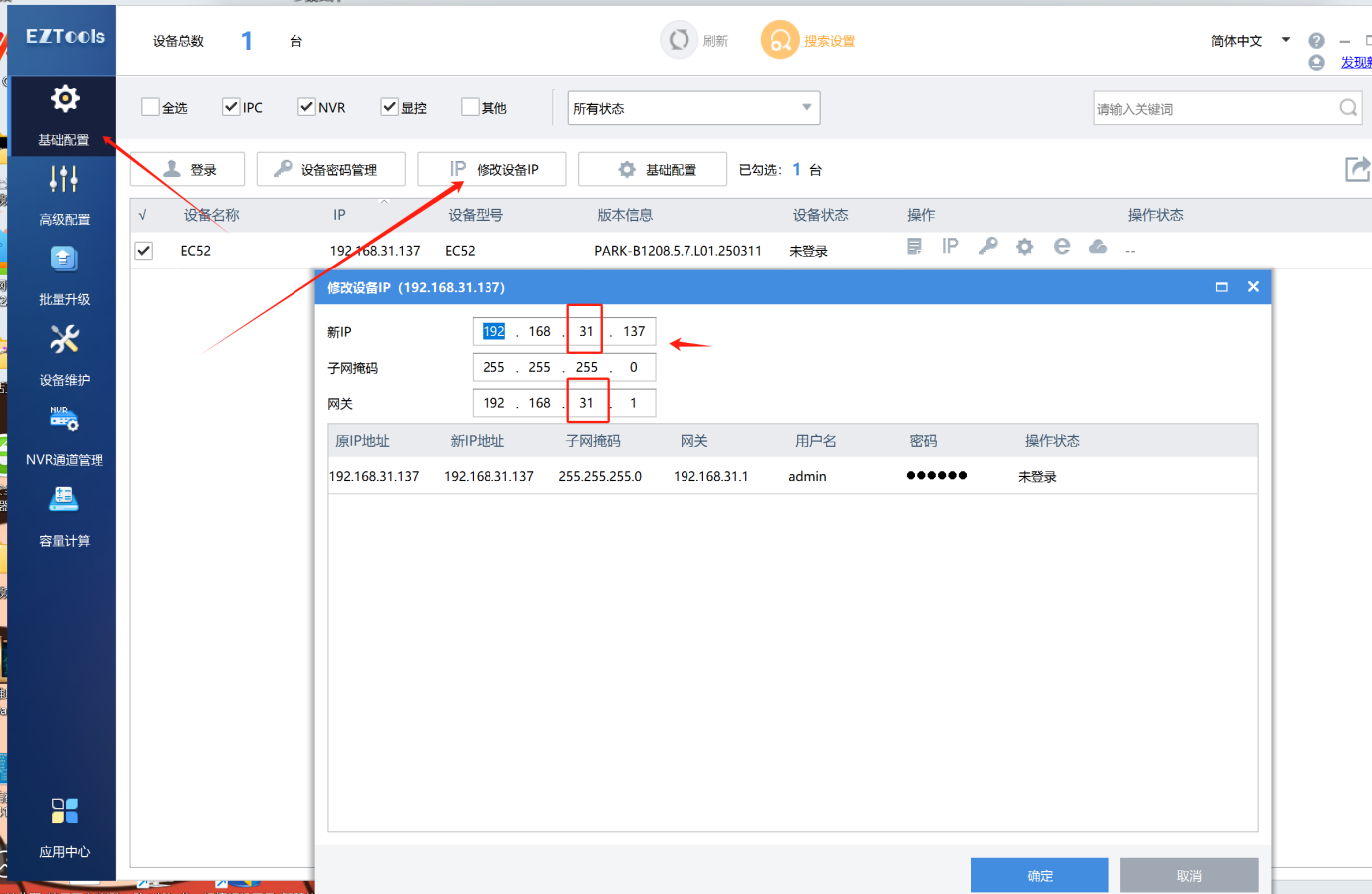This screenshot has width=1372, height=894.
Task: Tick the 其他 filter checkbox
Action: pyautogui.click(x=470, y=107)
